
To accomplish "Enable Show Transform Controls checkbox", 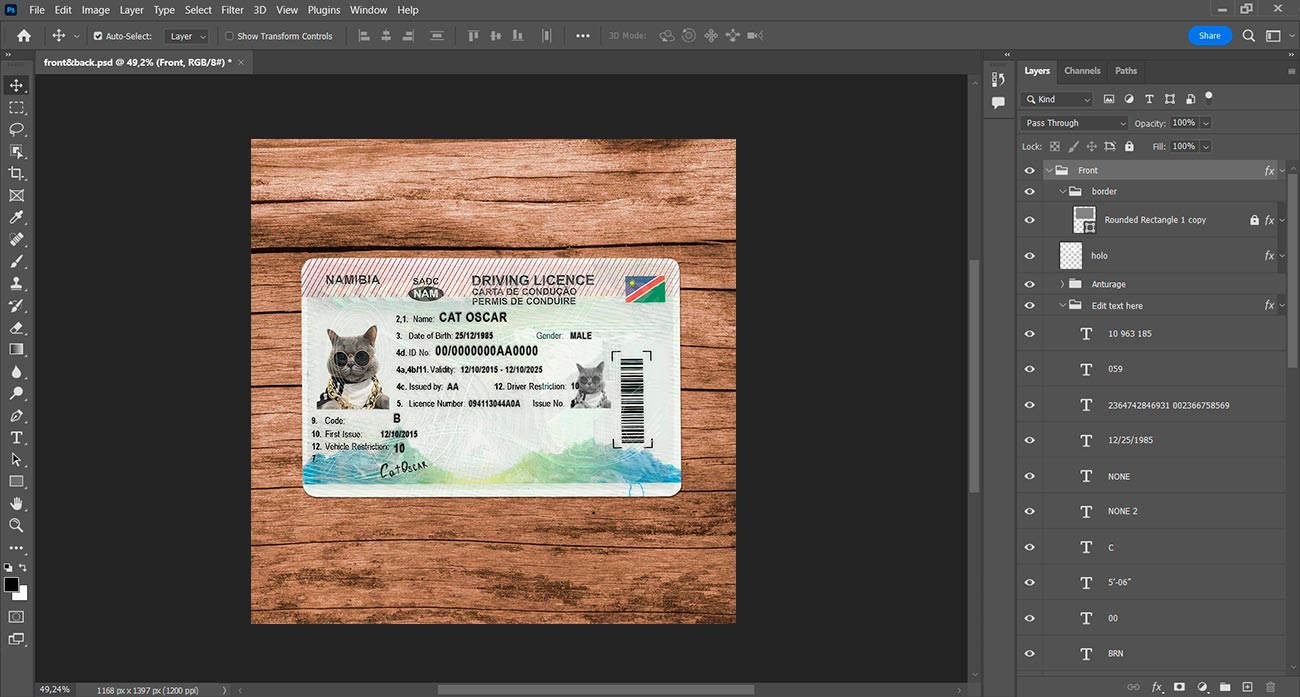I will (229, 36).
